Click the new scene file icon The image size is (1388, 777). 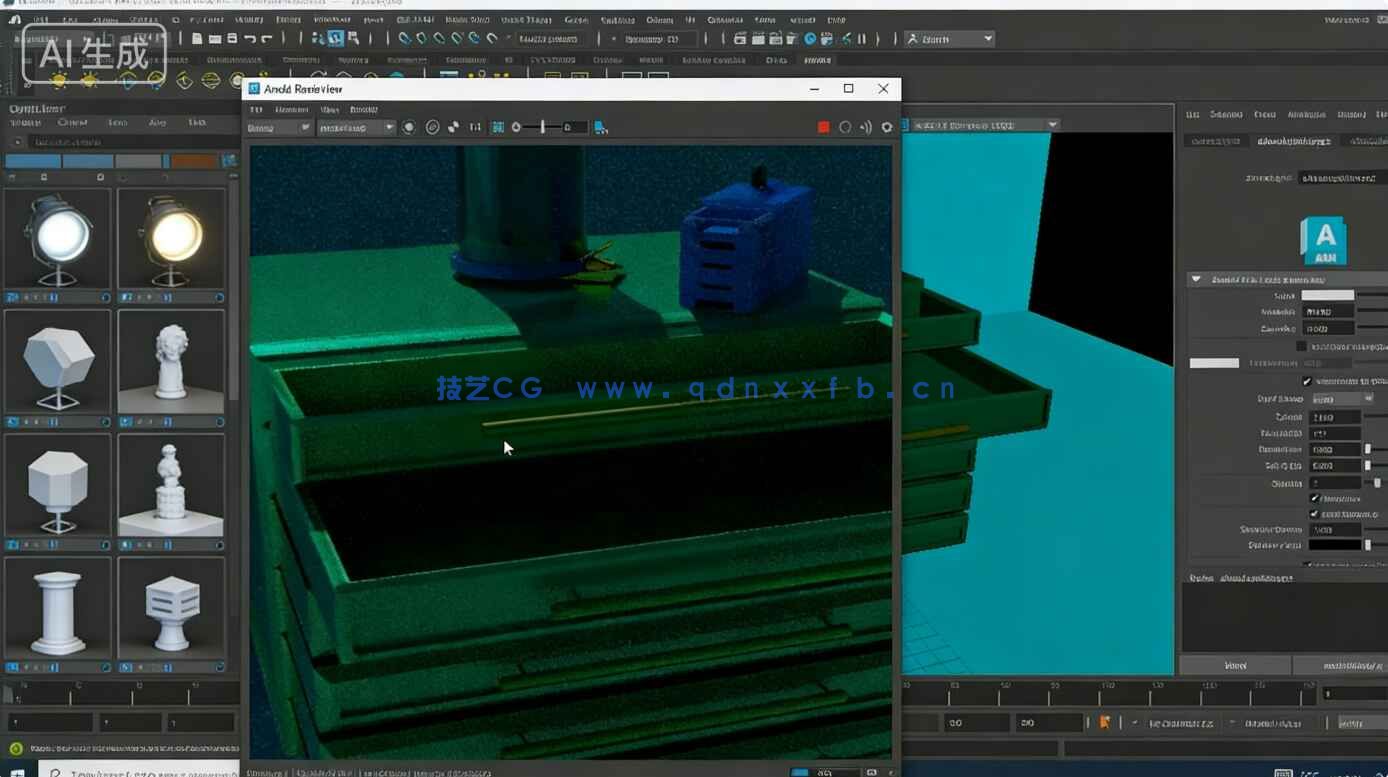pos(198,39)
